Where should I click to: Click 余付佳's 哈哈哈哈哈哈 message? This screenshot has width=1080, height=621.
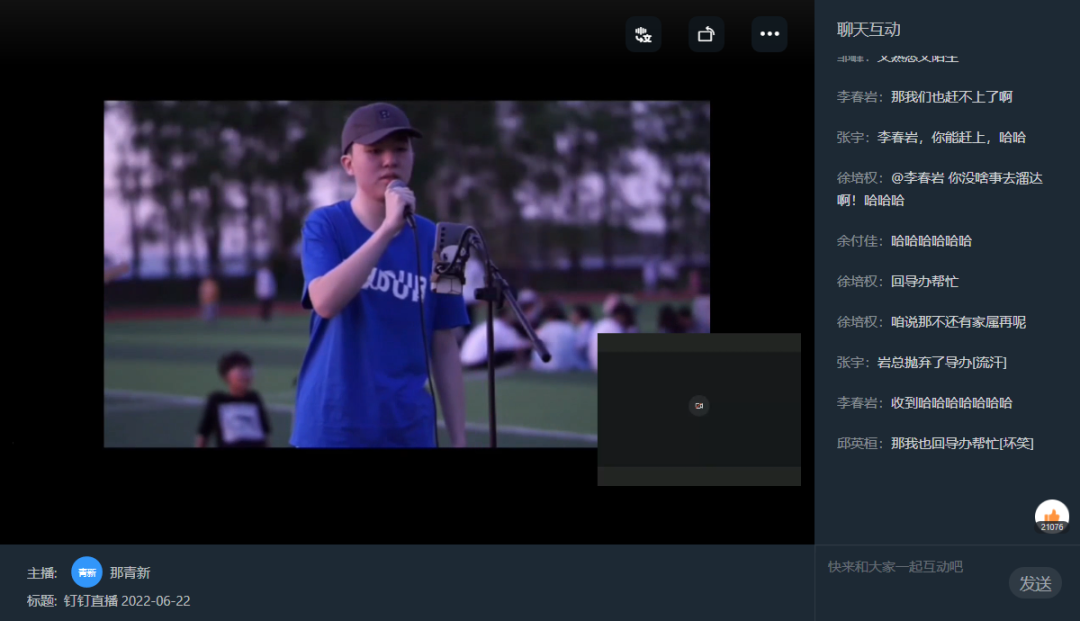931,241
